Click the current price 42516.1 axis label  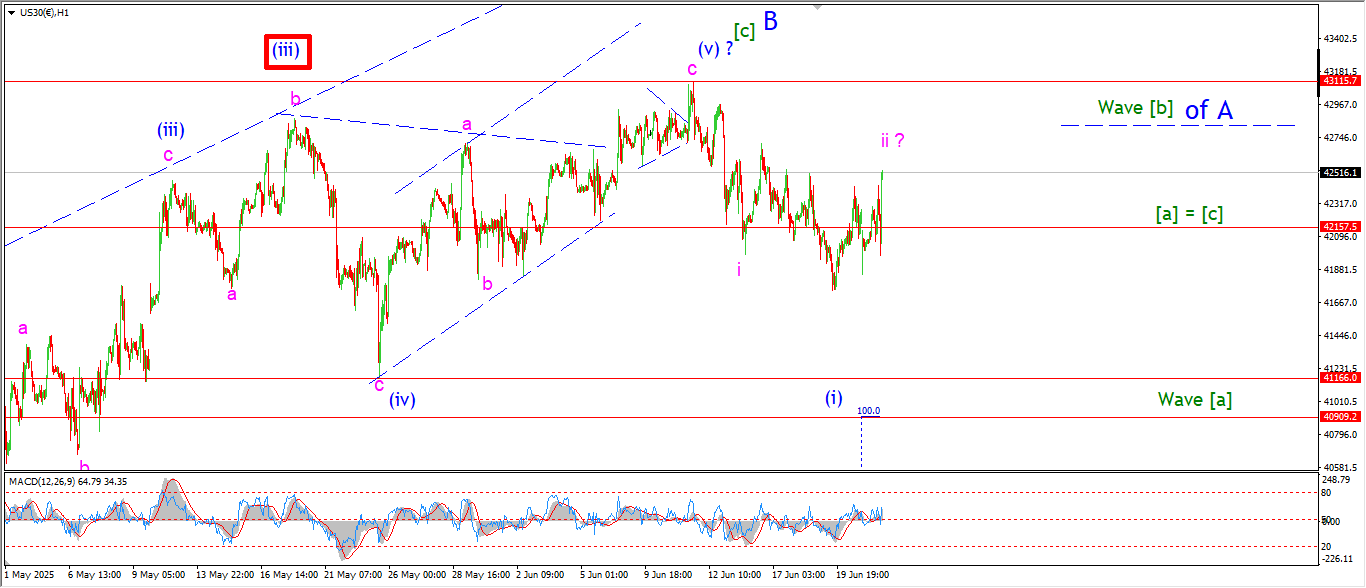(1339, 172)
